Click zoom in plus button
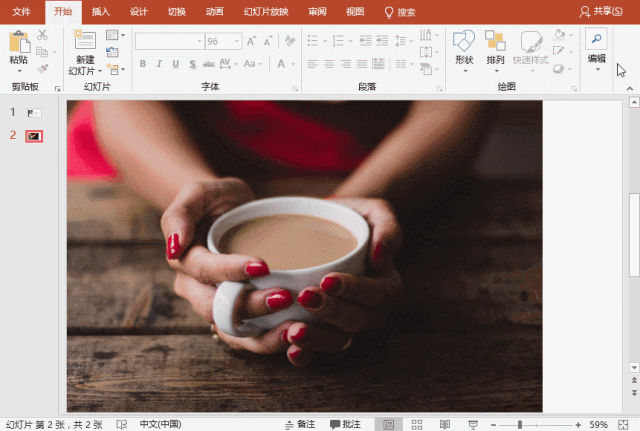Viewport: 640px width, 431px height. (x=578, y=425)
